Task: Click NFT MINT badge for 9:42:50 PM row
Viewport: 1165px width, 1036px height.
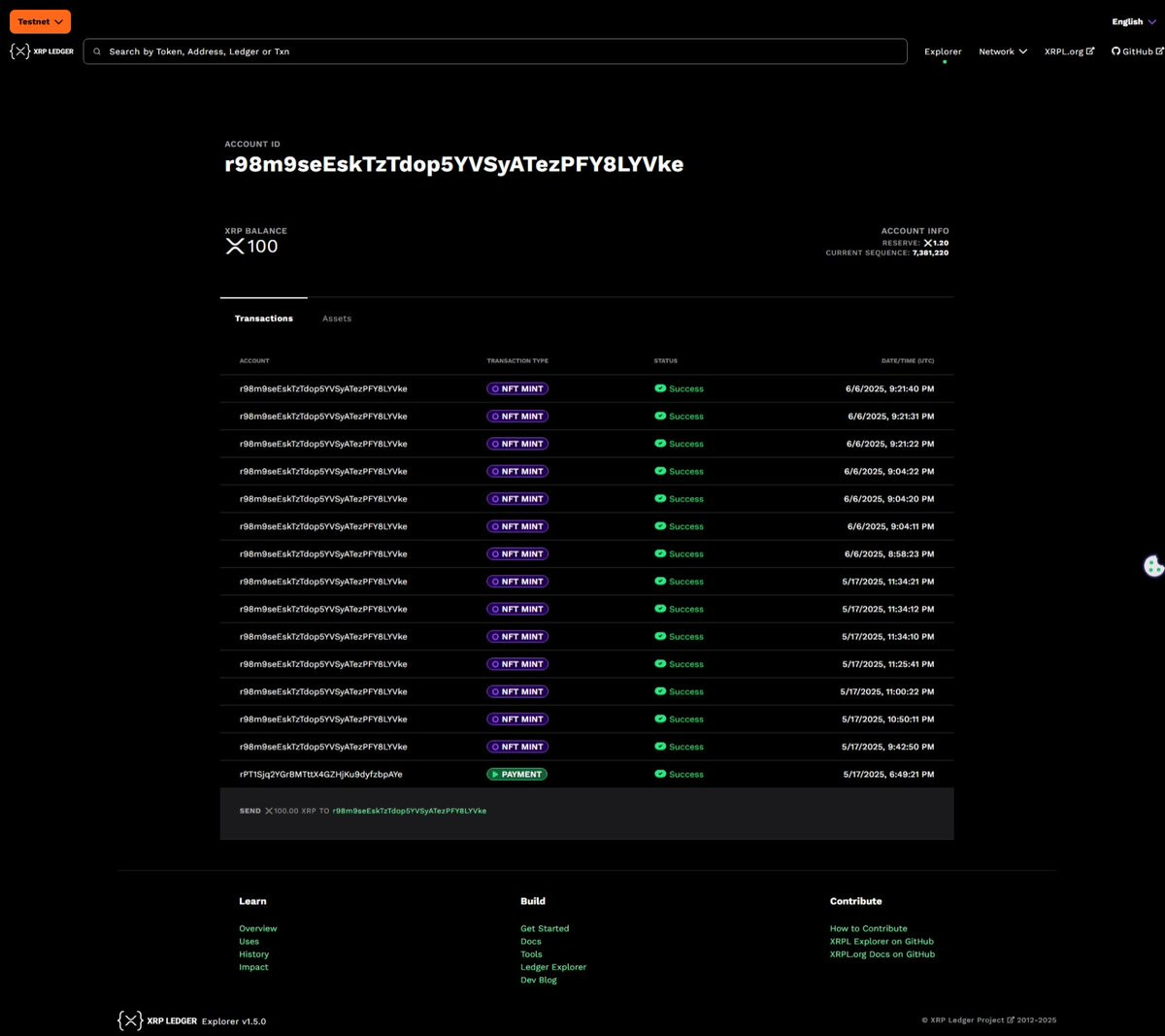Action: click(x=517, y=747)
